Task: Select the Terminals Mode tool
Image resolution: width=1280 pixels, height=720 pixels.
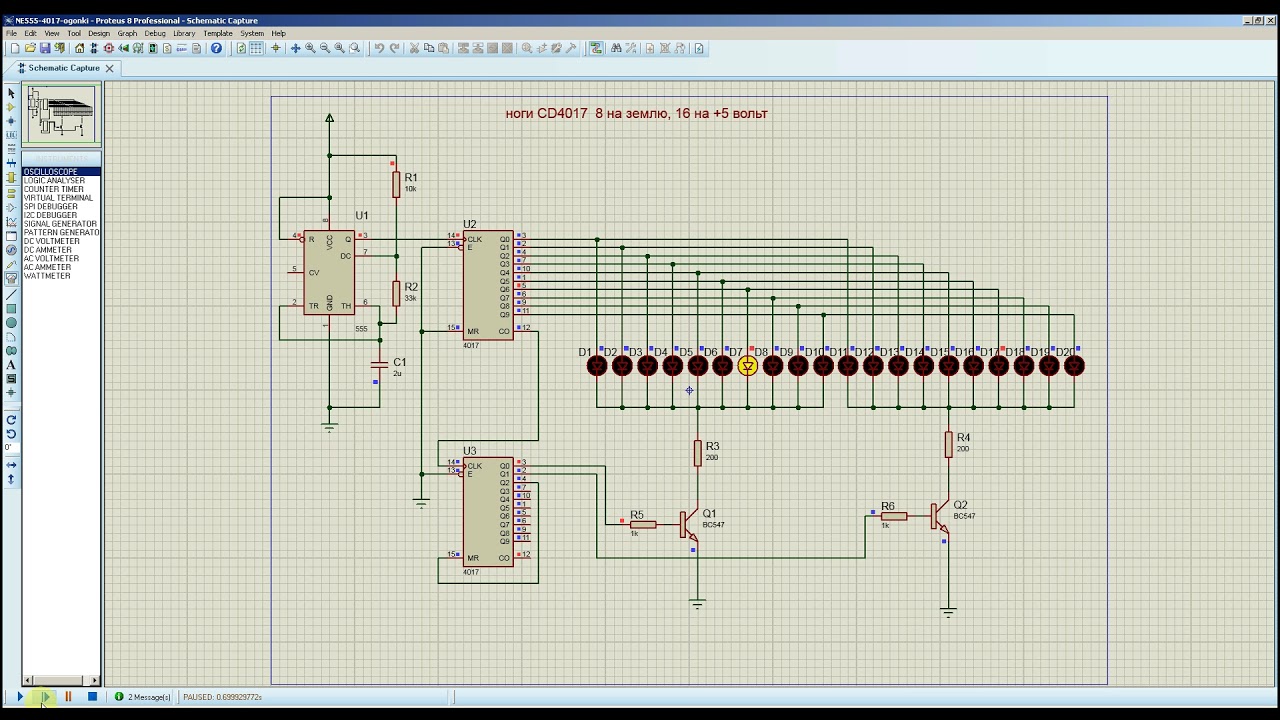Action: (x=11, y=196)
